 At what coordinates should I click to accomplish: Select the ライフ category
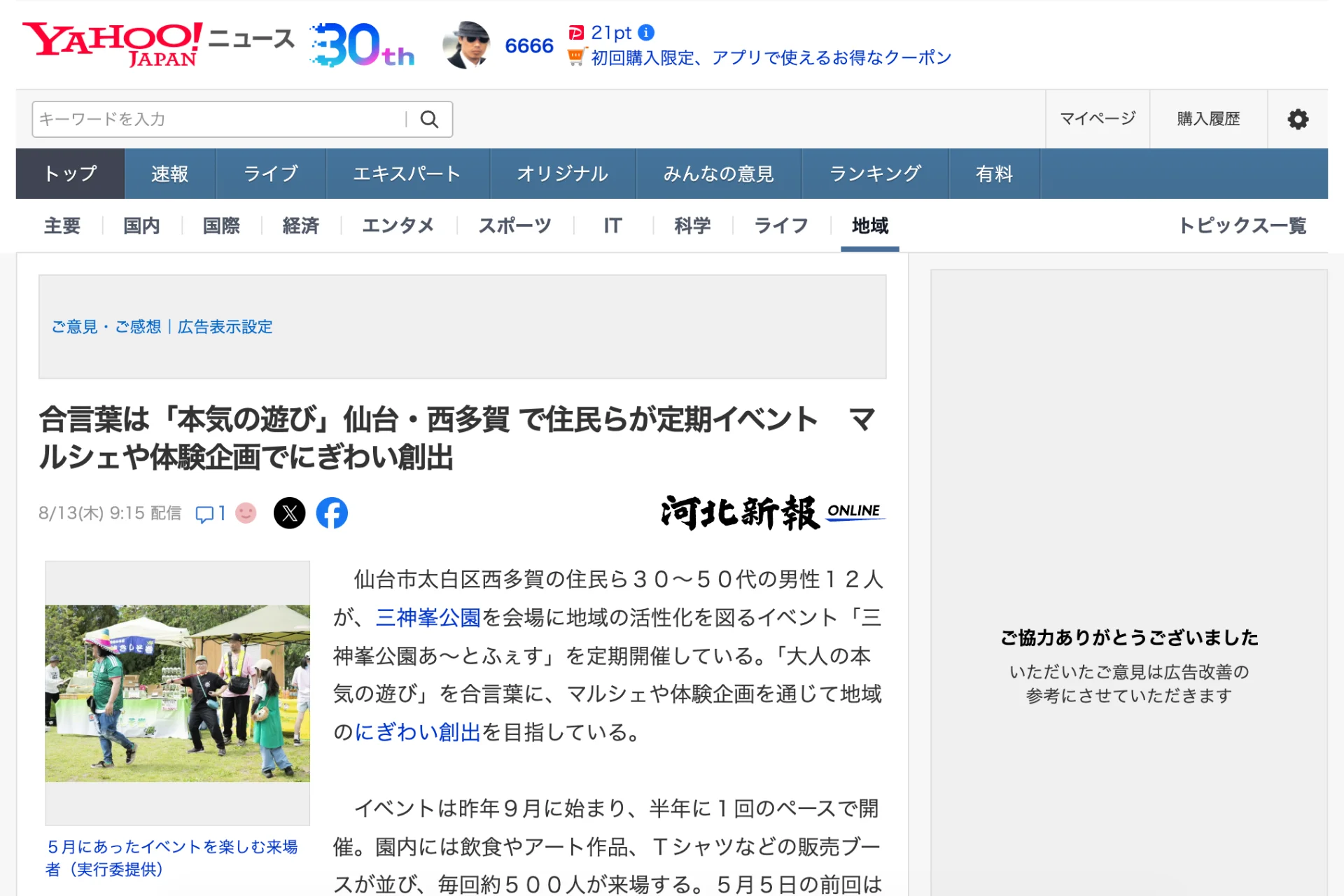tap(781, 225)
